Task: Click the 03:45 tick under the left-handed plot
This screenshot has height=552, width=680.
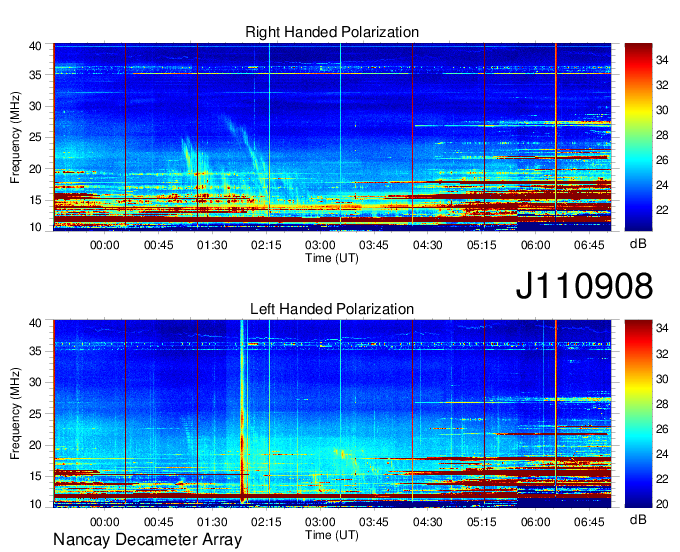Action: tap(374, 522)
